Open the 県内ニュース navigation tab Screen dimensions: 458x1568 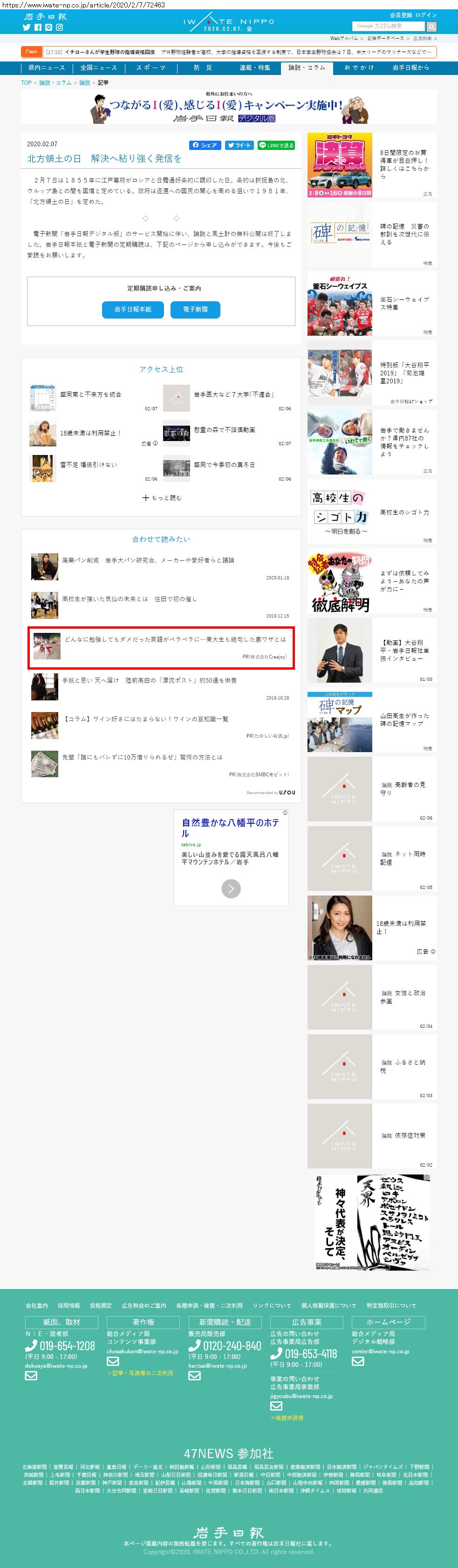46,68
